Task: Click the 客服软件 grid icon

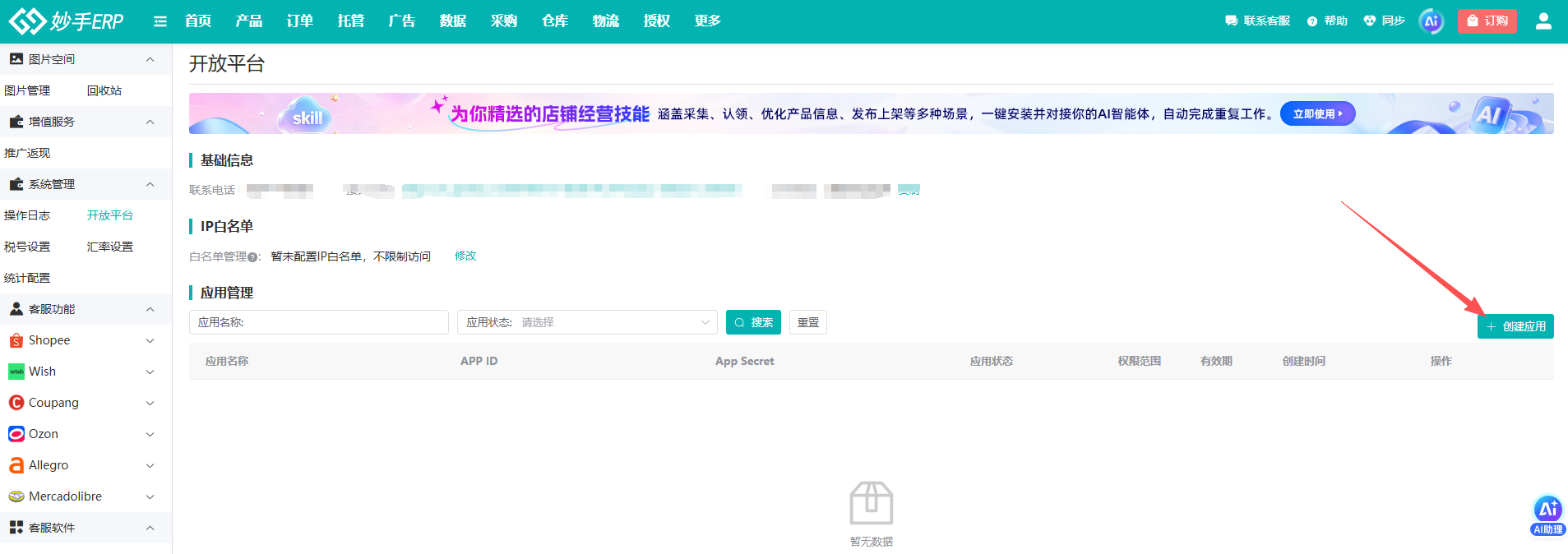Action: point(16,528)
